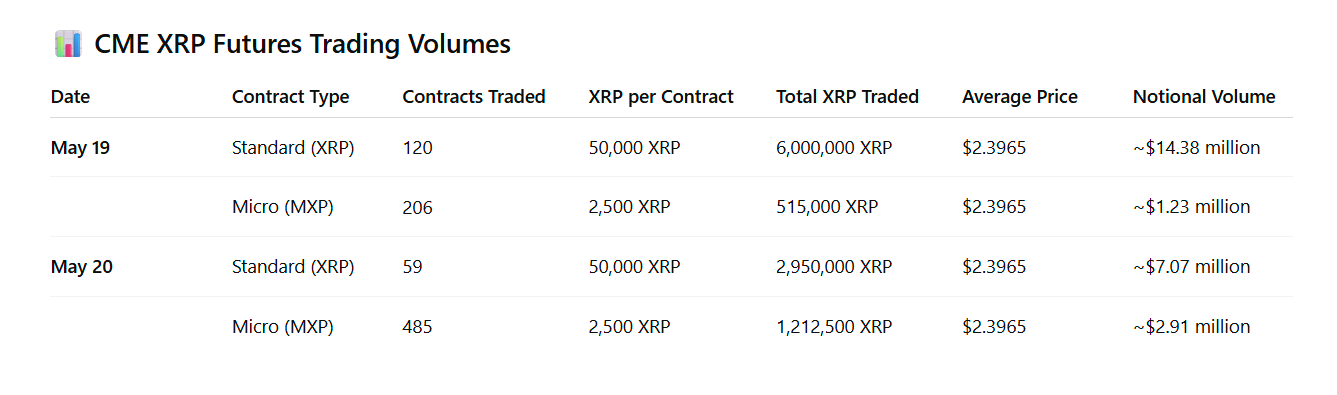Click the ~$2.91 million notional value
The height and width of the screenshot is (395, 1337).
(1191, 327)
